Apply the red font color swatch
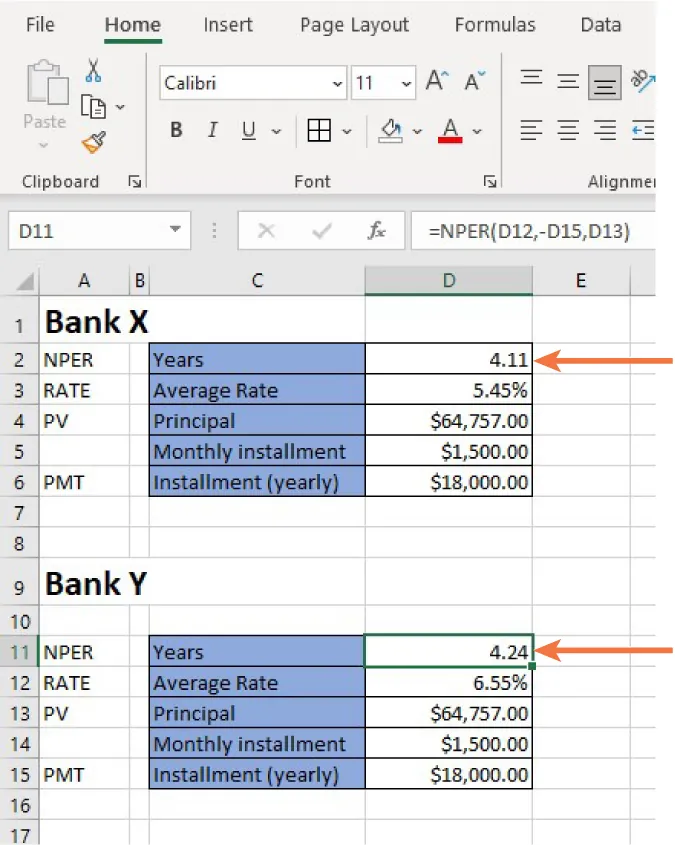The width and height of the screenshot is (675, 845). coord(450,131)
